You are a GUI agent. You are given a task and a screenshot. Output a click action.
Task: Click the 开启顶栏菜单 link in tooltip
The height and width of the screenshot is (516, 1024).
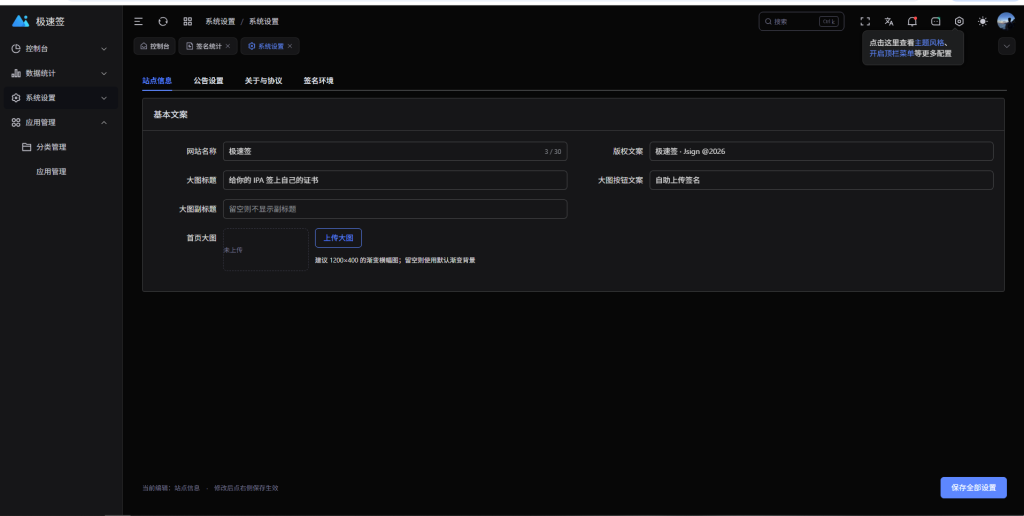coord(891,54)
